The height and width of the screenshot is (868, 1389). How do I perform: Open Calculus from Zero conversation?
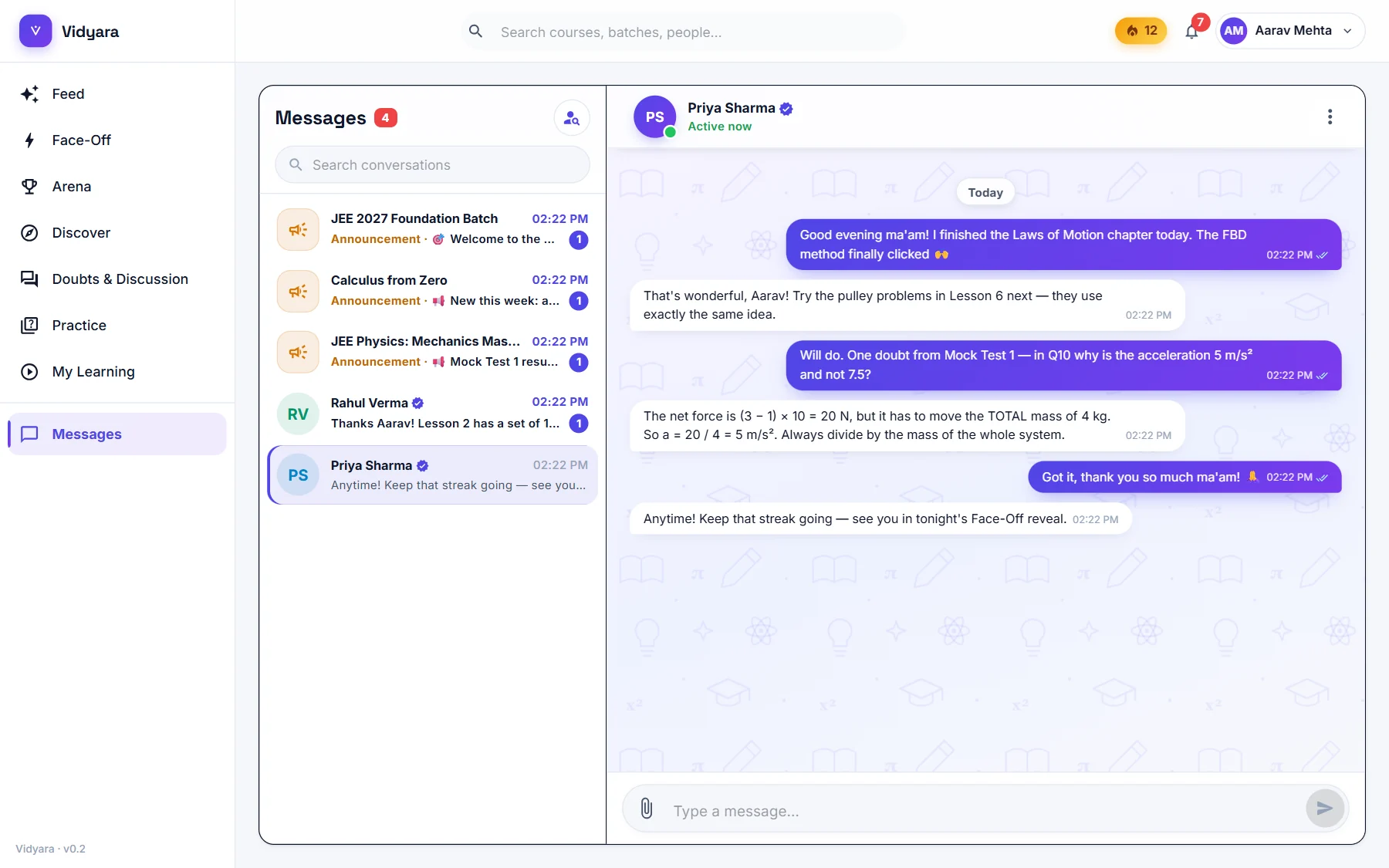(x=433, y=291)
